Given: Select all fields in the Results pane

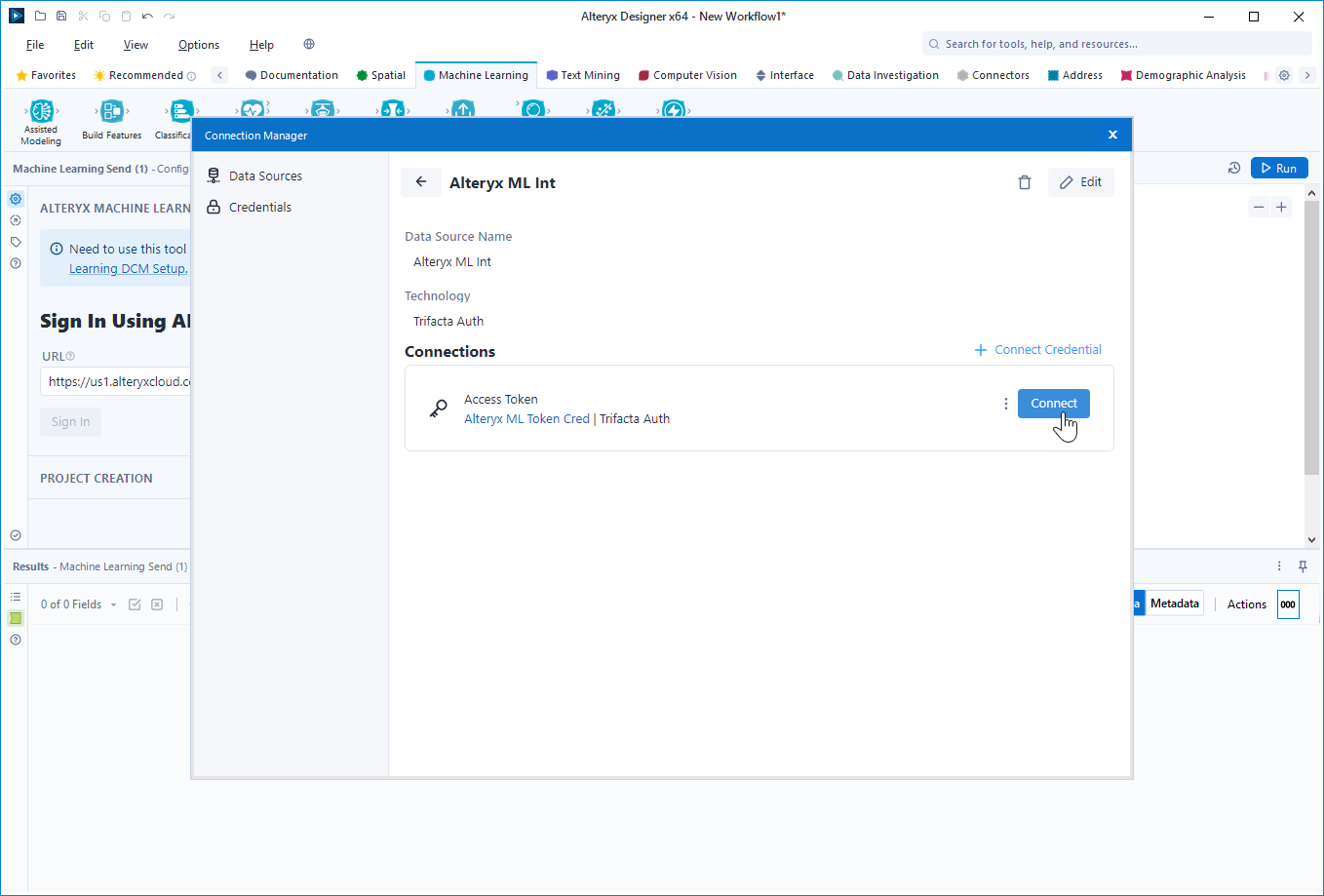Looking at the screenshot, I should click(x=135, y=604).
